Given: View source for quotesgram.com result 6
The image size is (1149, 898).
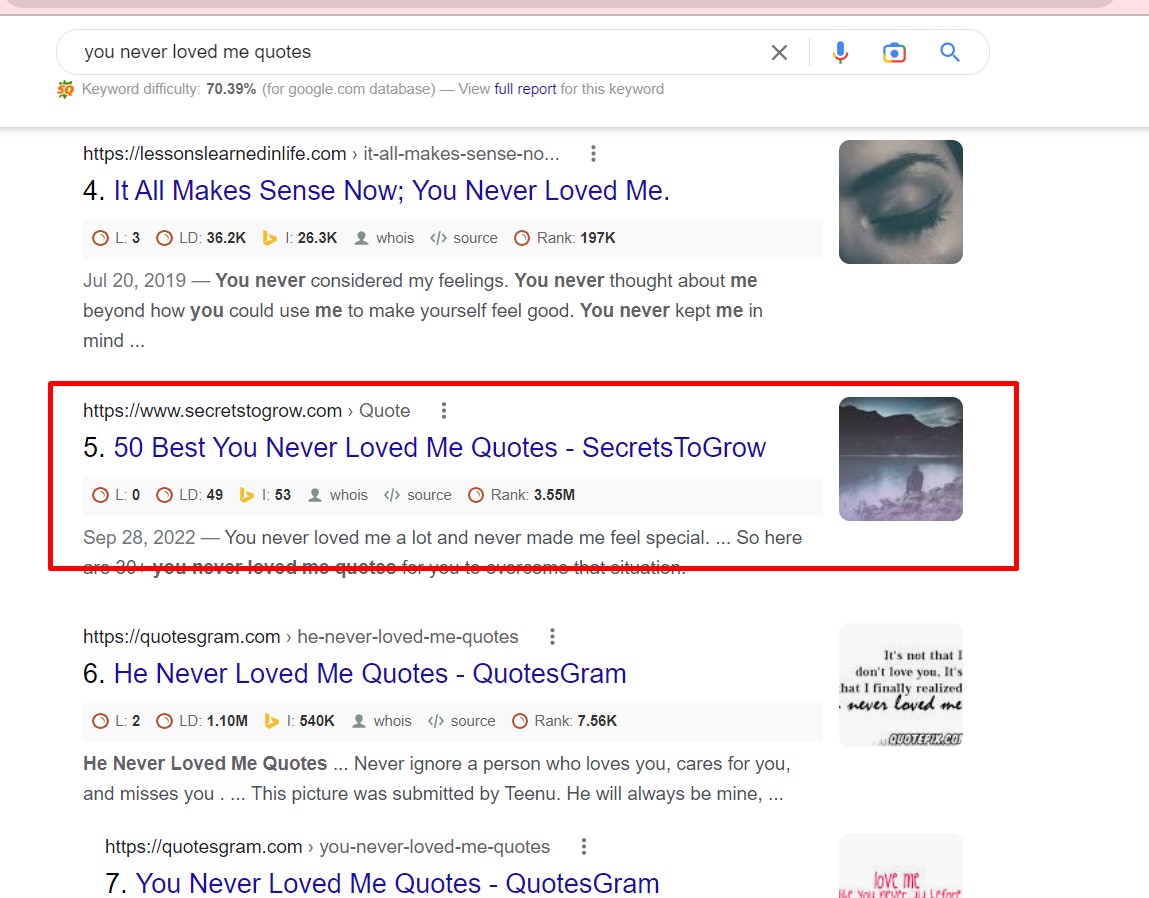Looking at the screenshot, I should click(462, 721).
